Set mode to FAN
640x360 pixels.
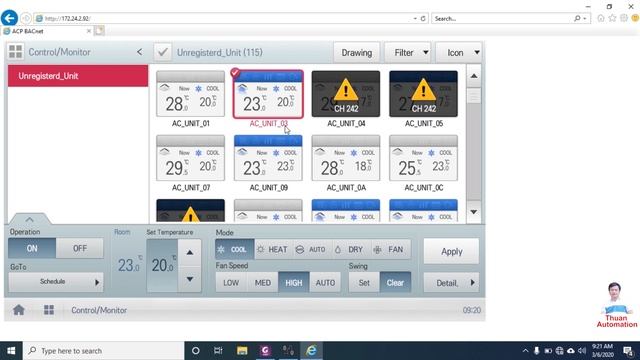point(390,249)
